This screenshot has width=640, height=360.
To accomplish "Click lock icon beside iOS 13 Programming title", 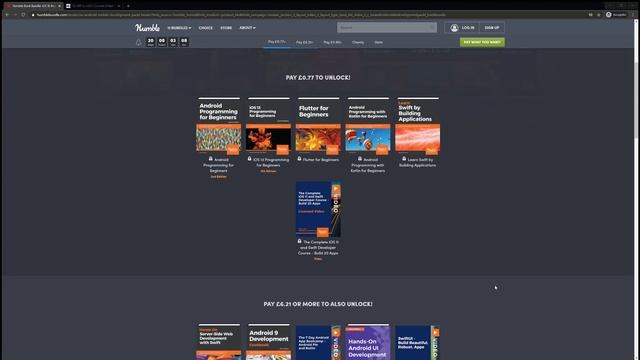I will point(249,159).
